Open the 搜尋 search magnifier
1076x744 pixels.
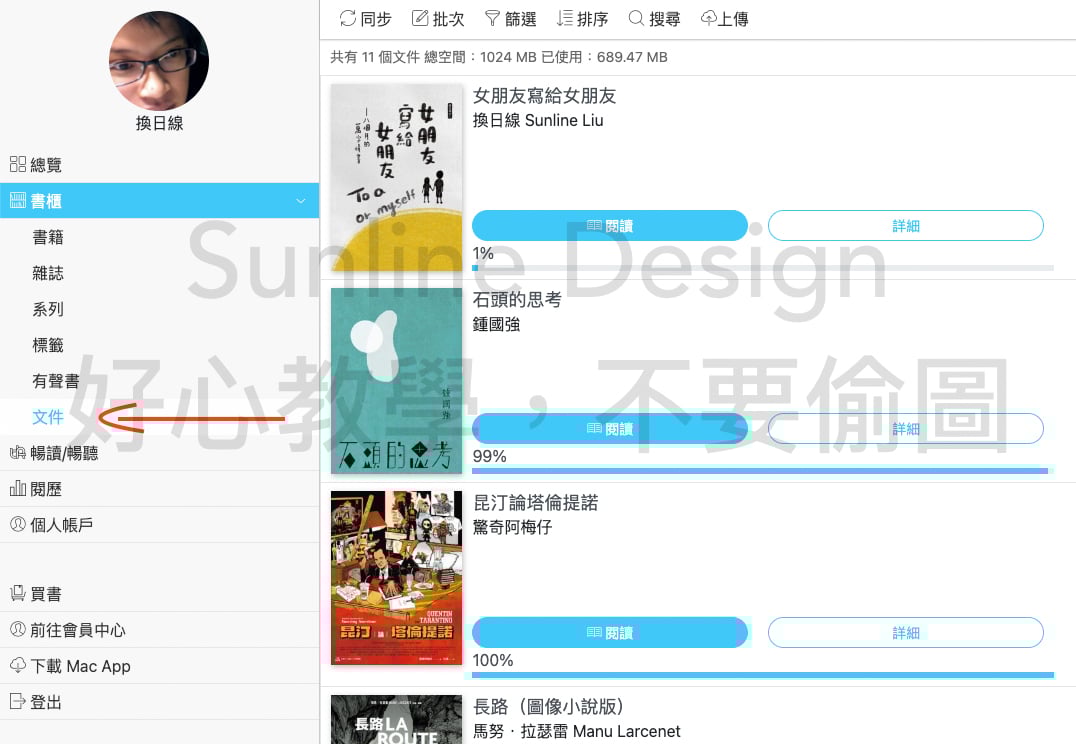pyautogui.click(x=636, y=19)
